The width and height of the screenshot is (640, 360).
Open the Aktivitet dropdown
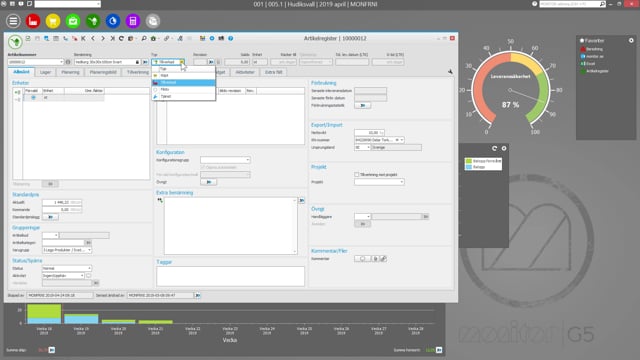coord(82,276)
